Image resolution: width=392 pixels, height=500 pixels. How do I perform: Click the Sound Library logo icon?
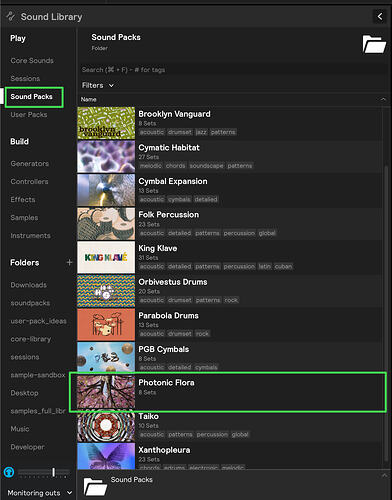coord(11,16)
